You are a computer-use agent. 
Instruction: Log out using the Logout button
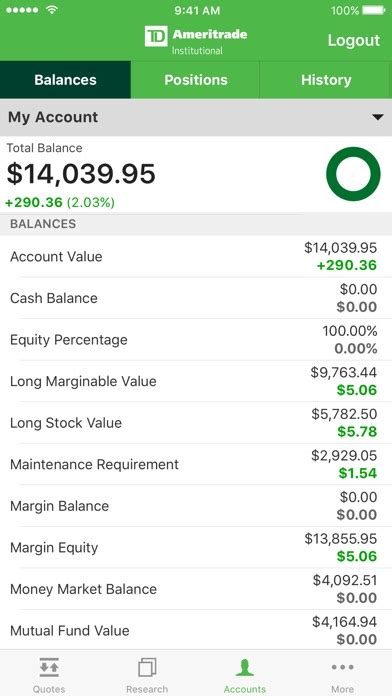click(x=354, y=40)
